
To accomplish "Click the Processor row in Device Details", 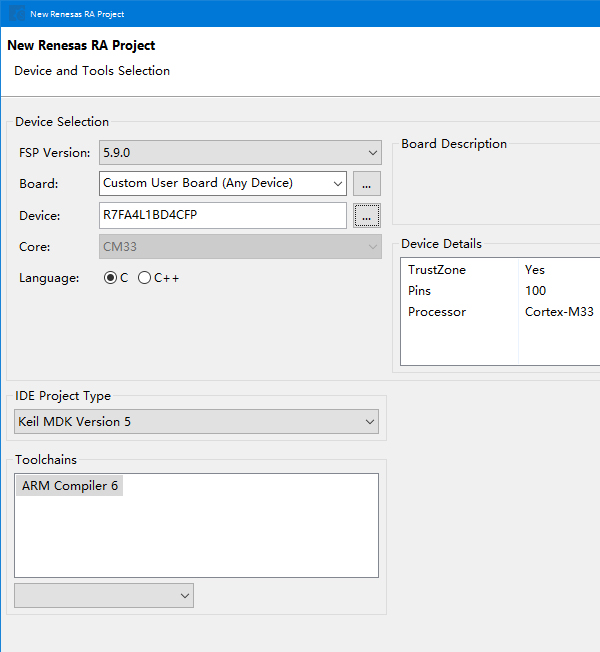I will click(437, 312).
